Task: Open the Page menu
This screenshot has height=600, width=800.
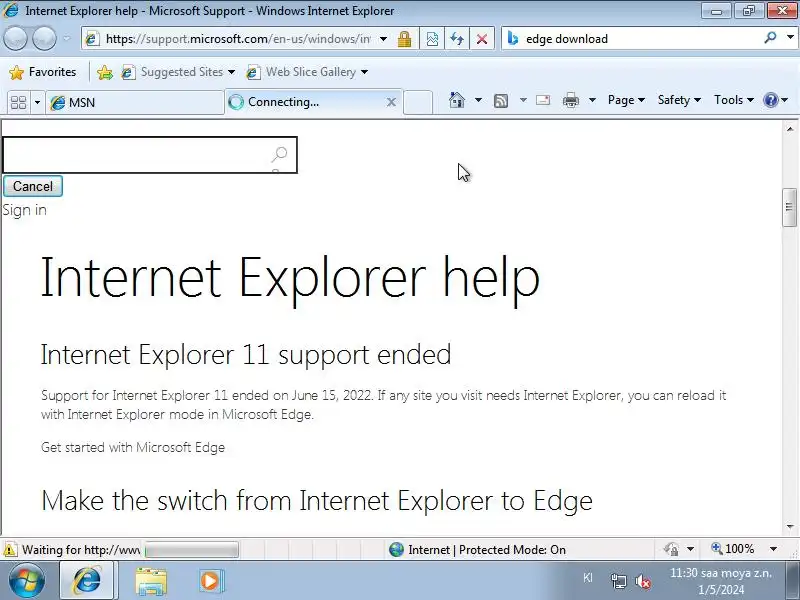Action: 626,100
